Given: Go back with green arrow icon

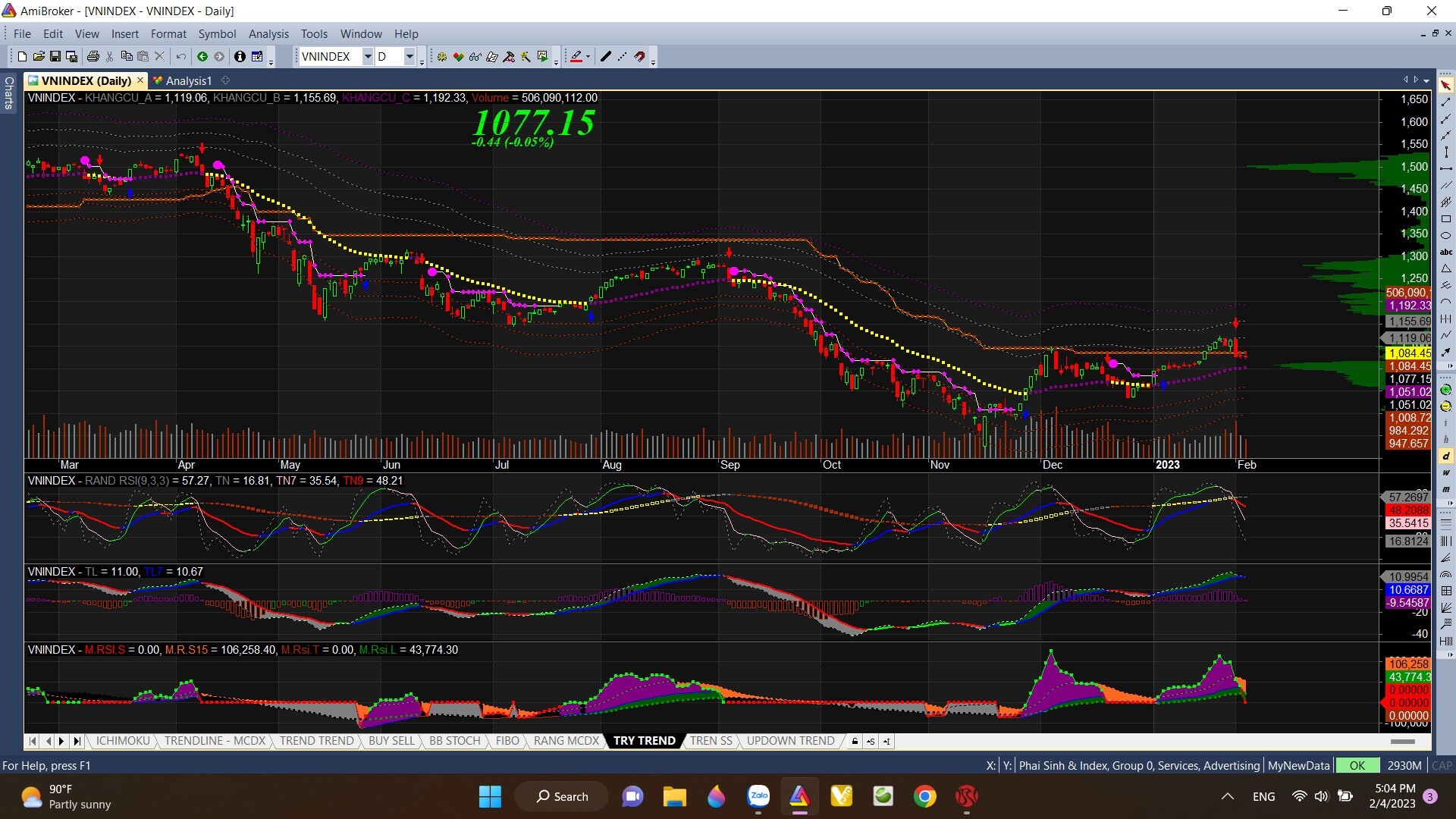Looking at the screenshot, I should click(x=202, y=56).
